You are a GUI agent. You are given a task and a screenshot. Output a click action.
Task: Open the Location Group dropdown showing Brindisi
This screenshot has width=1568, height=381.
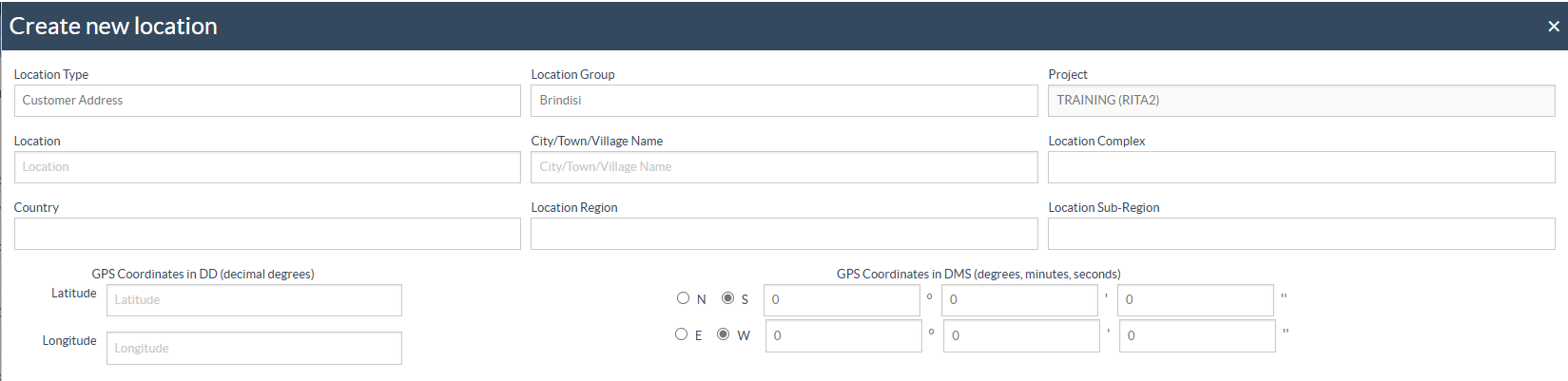[x=784, y=101]
